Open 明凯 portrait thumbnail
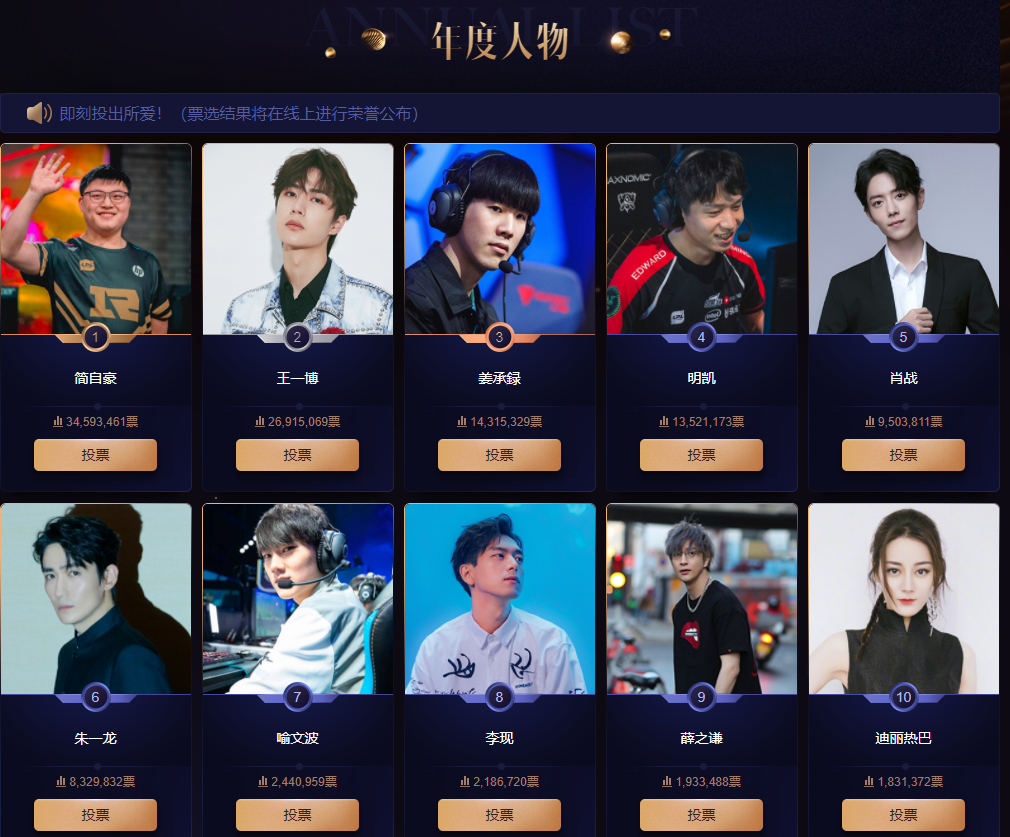The height and width of the screenshot is (837, 1010). (701, 239)
